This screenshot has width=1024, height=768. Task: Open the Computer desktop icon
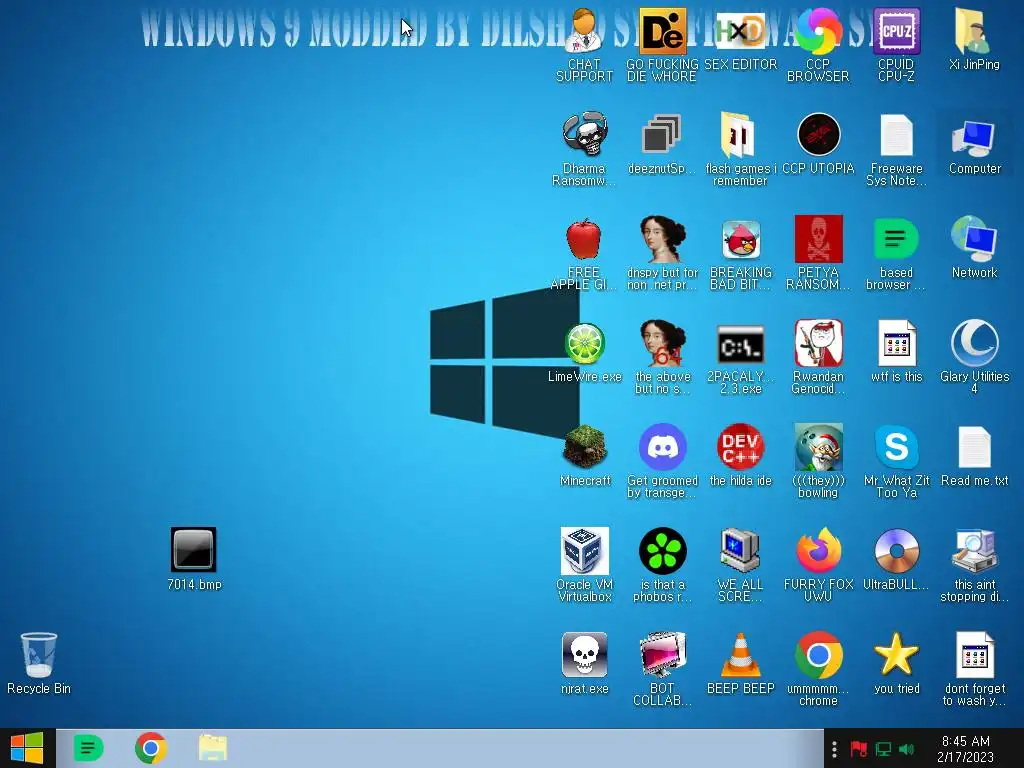pyautogui.click(x=974, y=145)
